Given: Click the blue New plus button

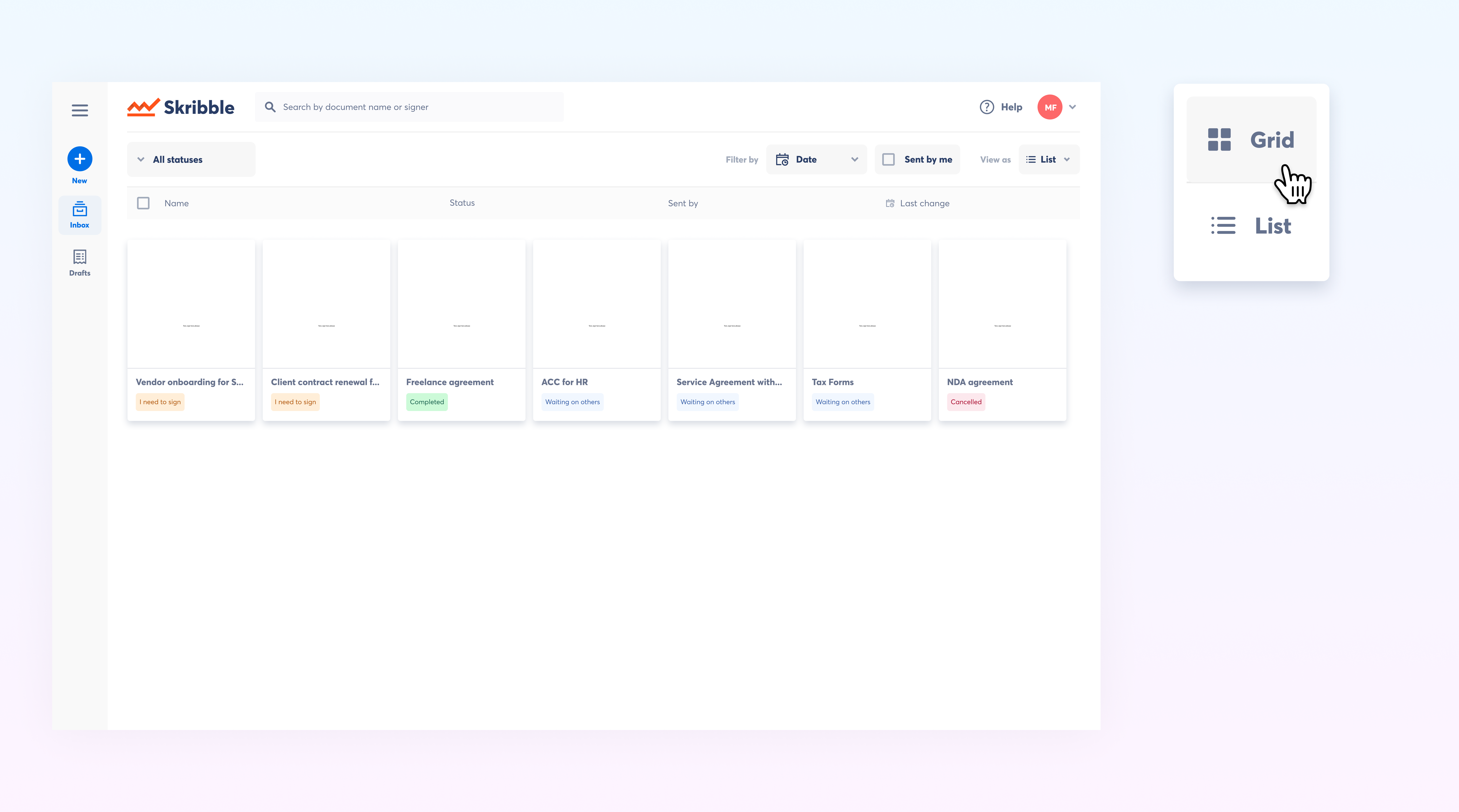Looking at the screenshot, I should (x=80, y=159).
